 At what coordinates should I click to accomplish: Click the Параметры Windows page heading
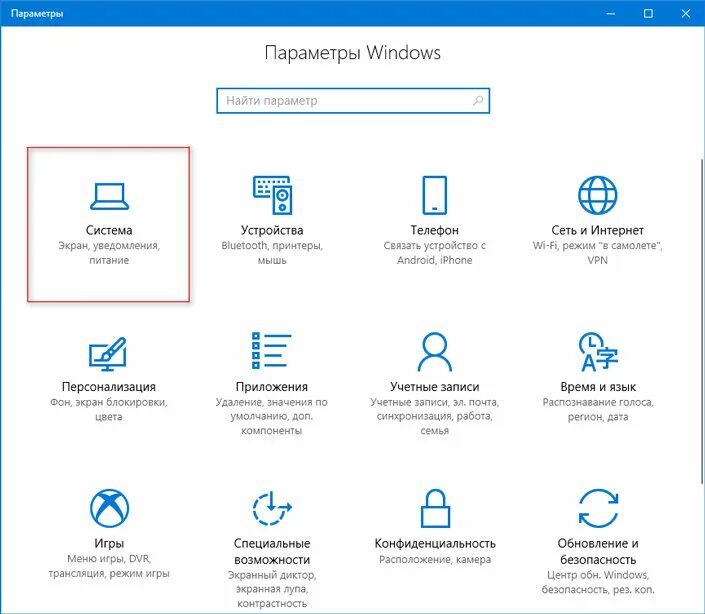(x=352, y=53)
